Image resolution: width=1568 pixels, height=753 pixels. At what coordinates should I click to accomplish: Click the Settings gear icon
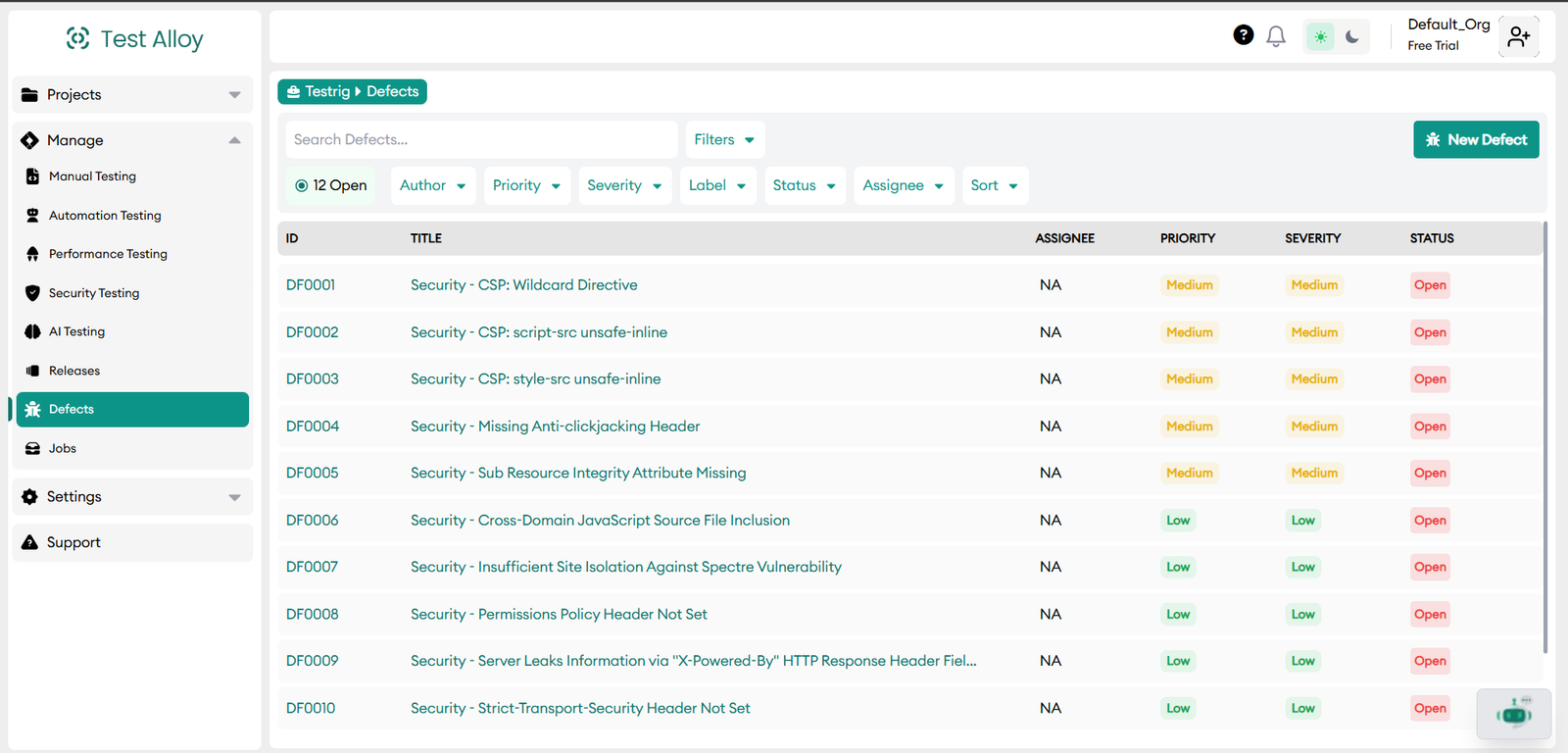tap(29, 497)
